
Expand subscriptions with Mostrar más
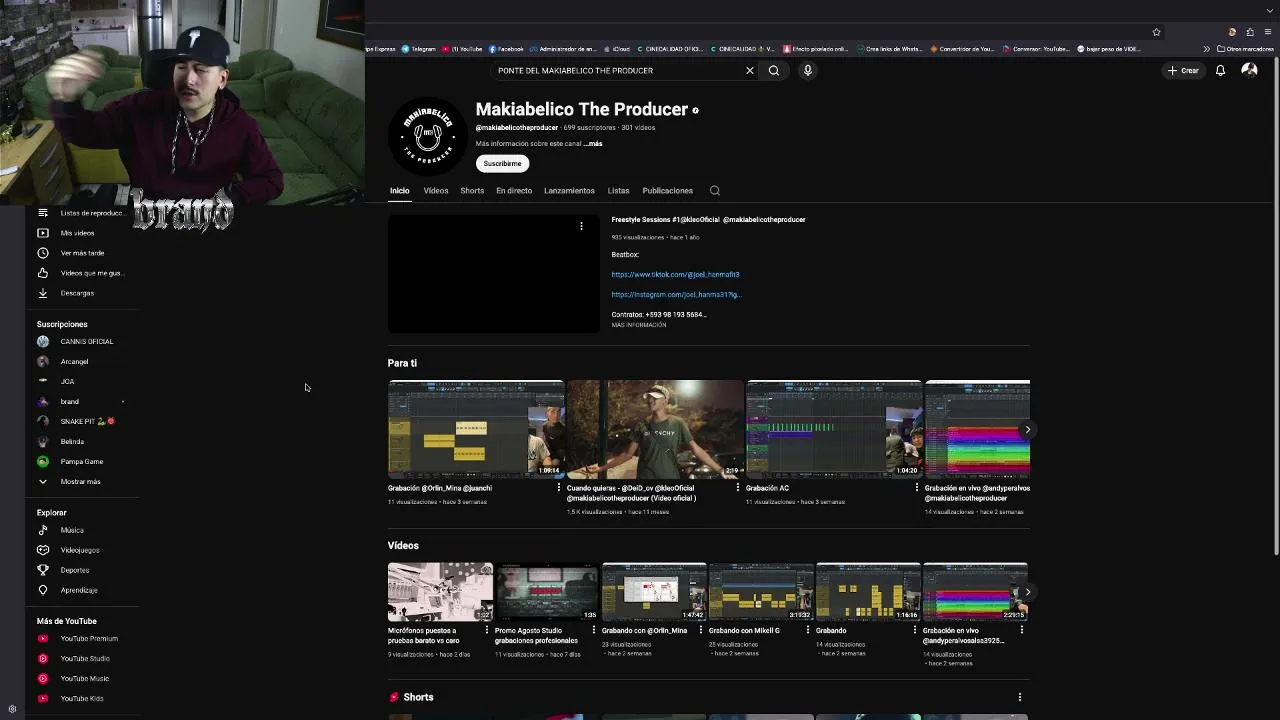[x=81, y=482]
